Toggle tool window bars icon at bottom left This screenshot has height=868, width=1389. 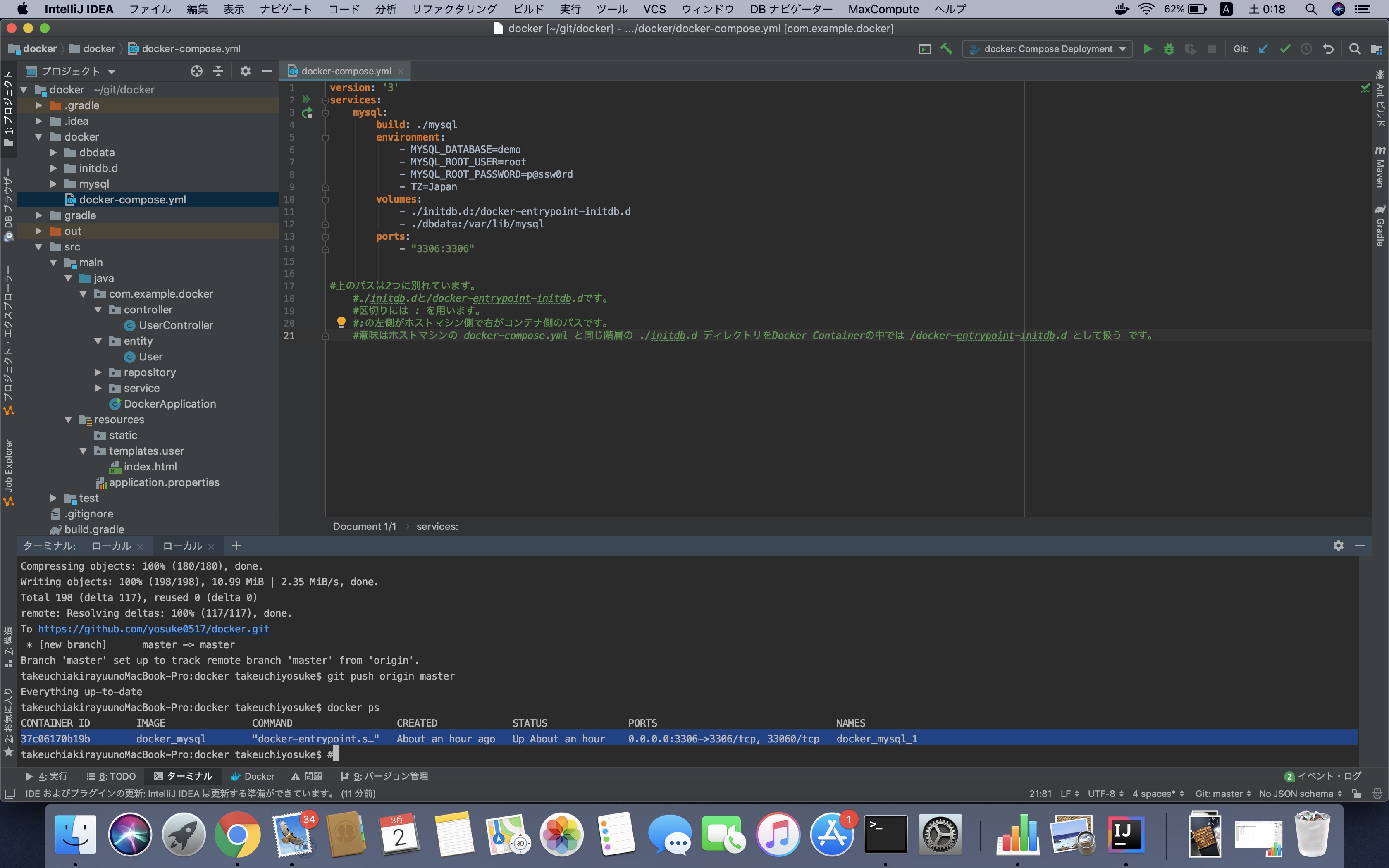point(9,793)
